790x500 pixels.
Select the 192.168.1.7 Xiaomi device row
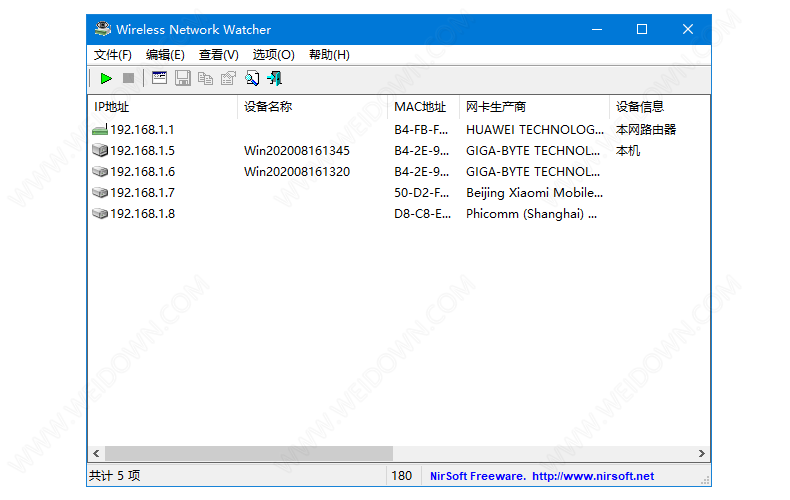coord(142,193)
